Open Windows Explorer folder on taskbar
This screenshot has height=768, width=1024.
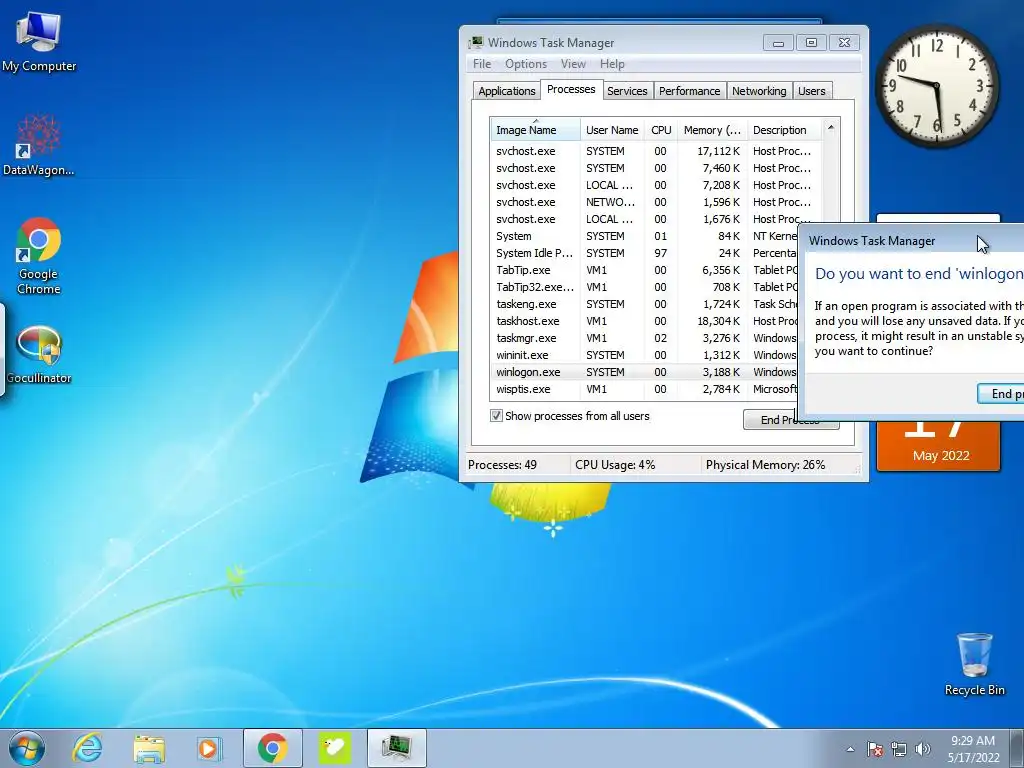pos(149,748)
